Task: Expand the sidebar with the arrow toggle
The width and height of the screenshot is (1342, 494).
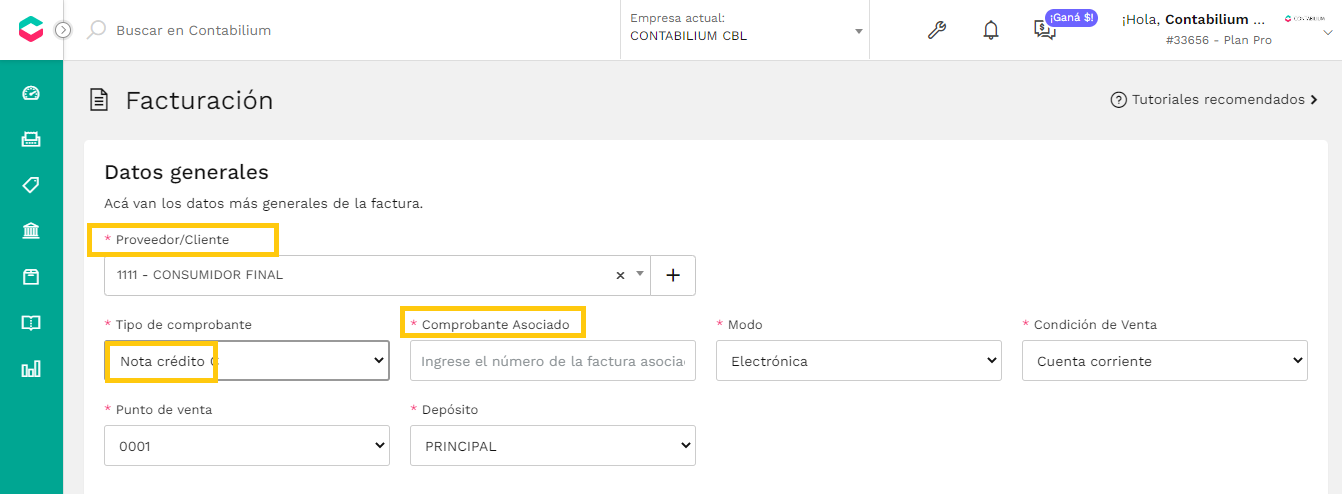Action: [63, 30]
